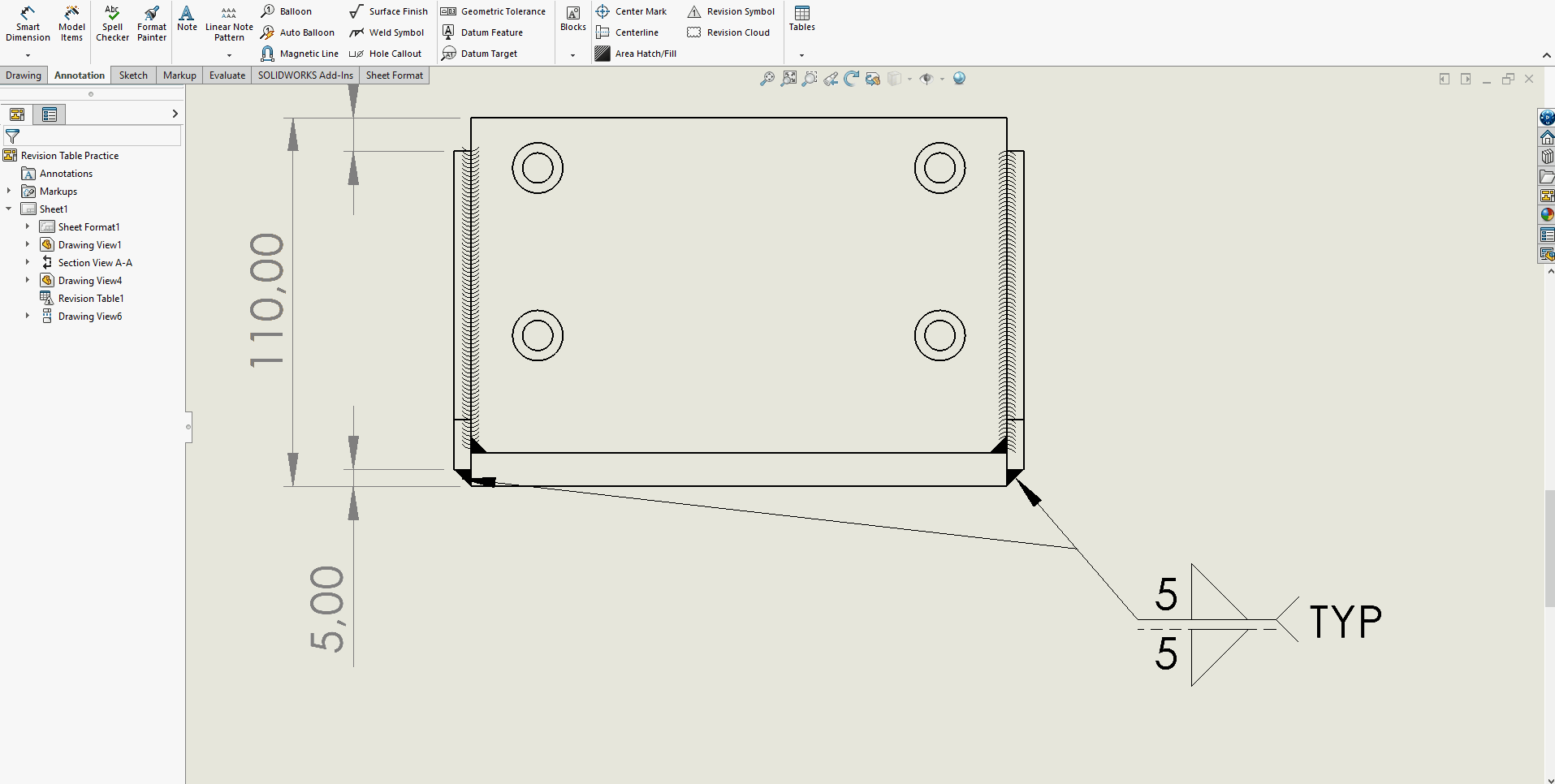The height and width of the screenshot is (784, 1555).
Task: Click the feature tree filter field
Action: (97, 136)
